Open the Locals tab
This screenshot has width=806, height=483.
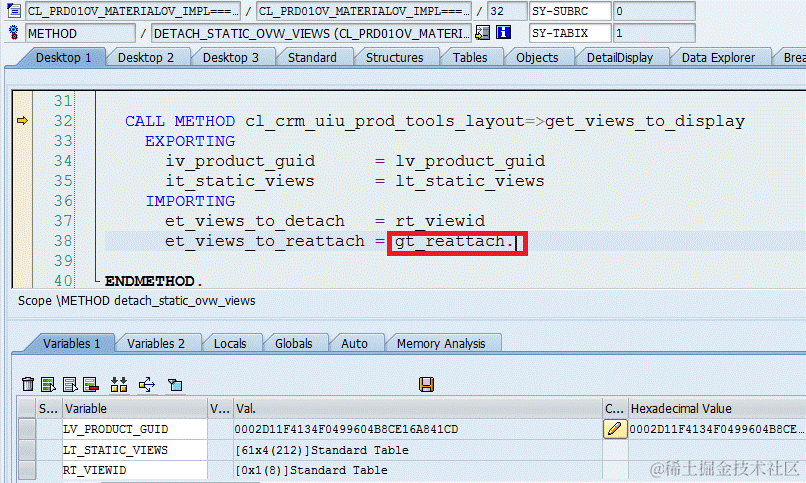(230, 343)
